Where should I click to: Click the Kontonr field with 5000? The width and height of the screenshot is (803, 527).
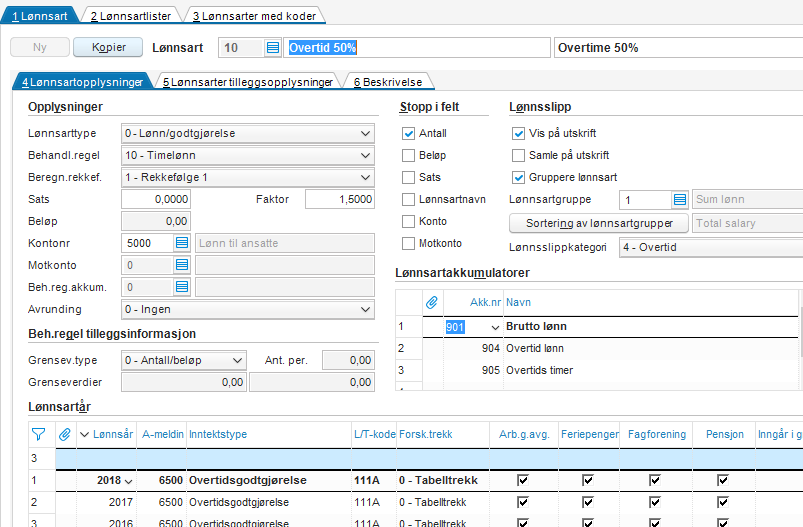pos(147,243)
